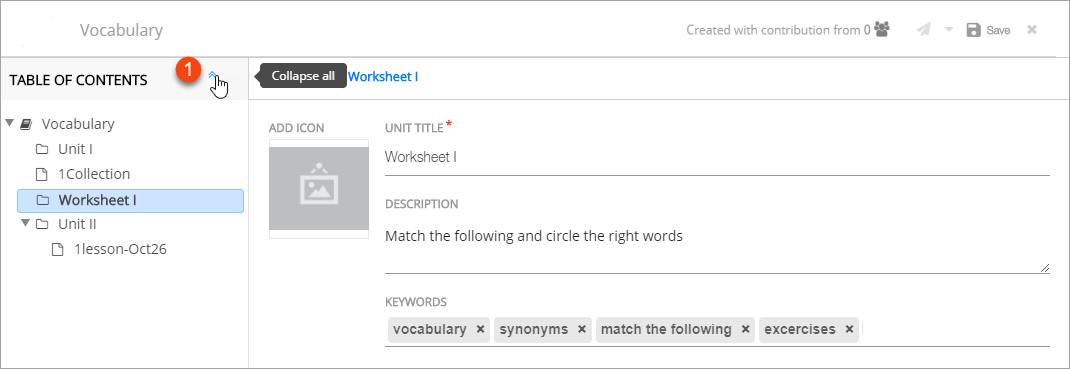Click into the Unit Title field
The height and width of the screenshot is (369, 1070).
pyautogui.click(x=717, y=158)
